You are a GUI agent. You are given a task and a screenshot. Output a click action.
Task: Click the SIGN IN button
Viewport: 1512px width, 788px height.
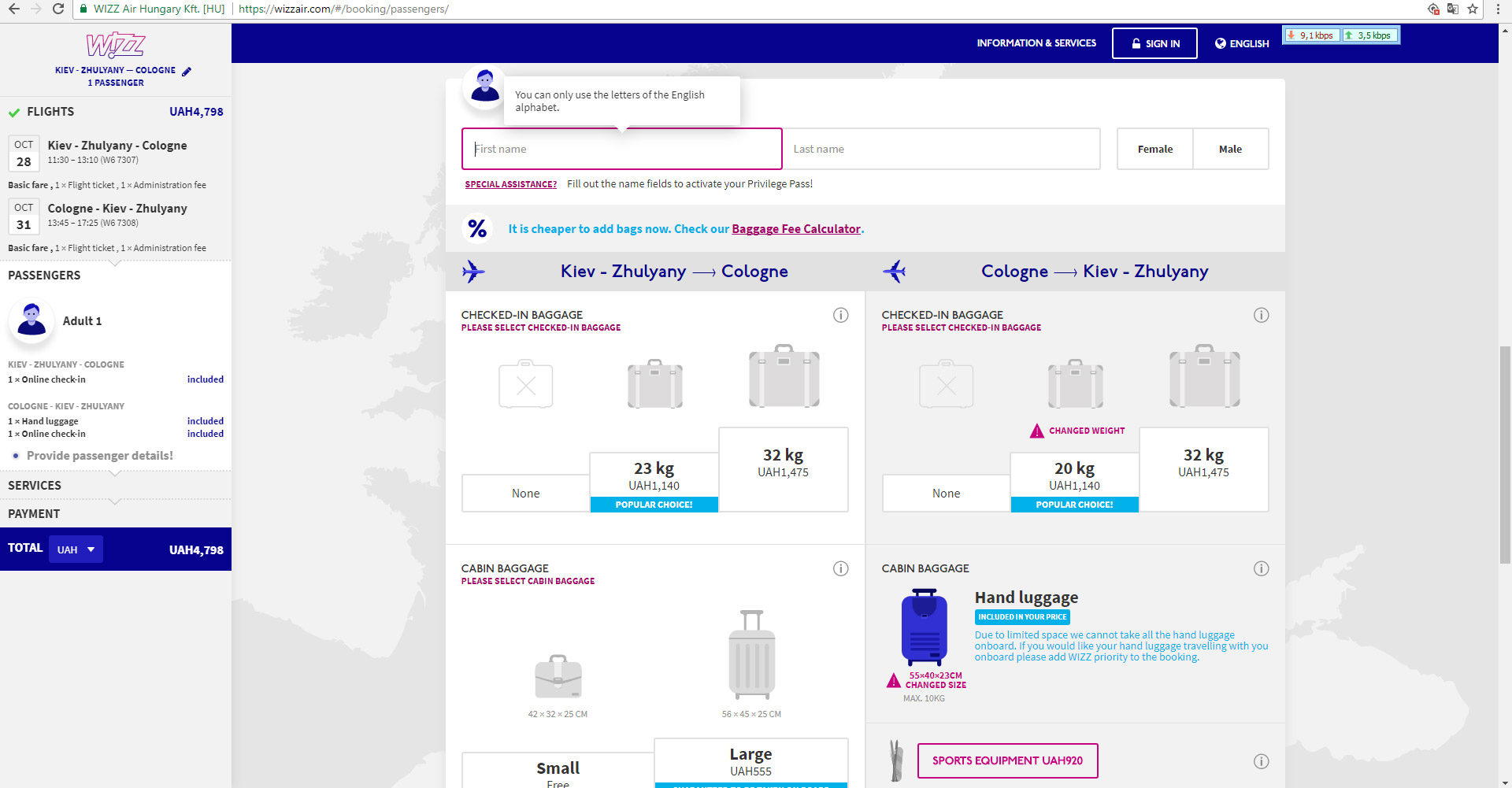click(x=1154, y=43)
